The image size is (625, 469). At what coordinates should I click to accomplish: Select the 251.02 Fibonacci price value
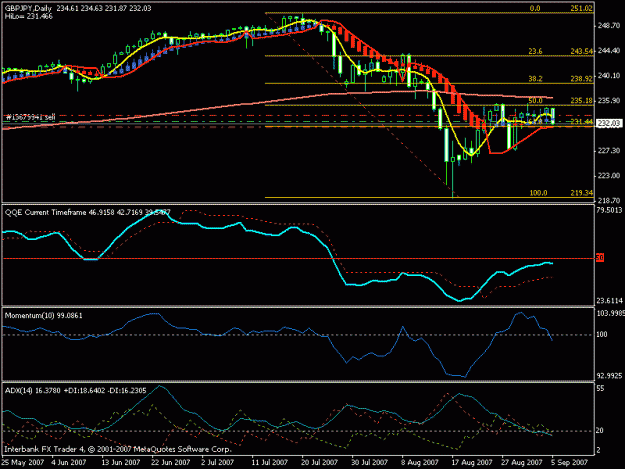click(581, 8)
